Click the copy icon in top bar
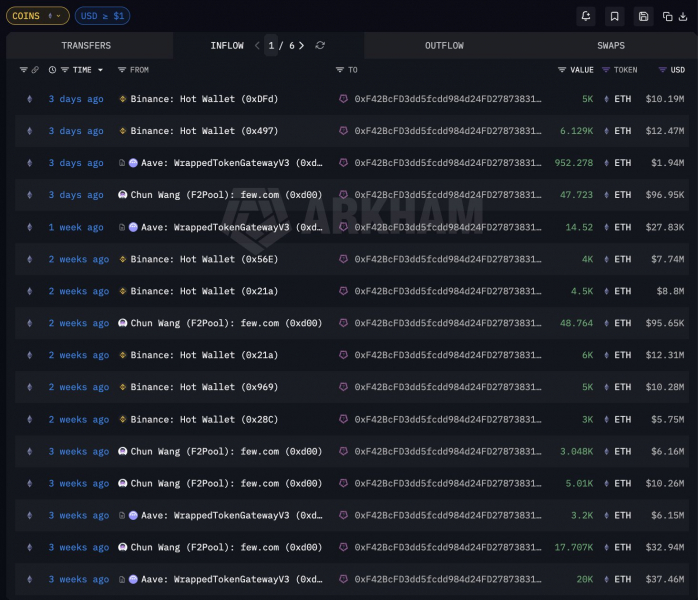698x600 pixels. point(667,16)
